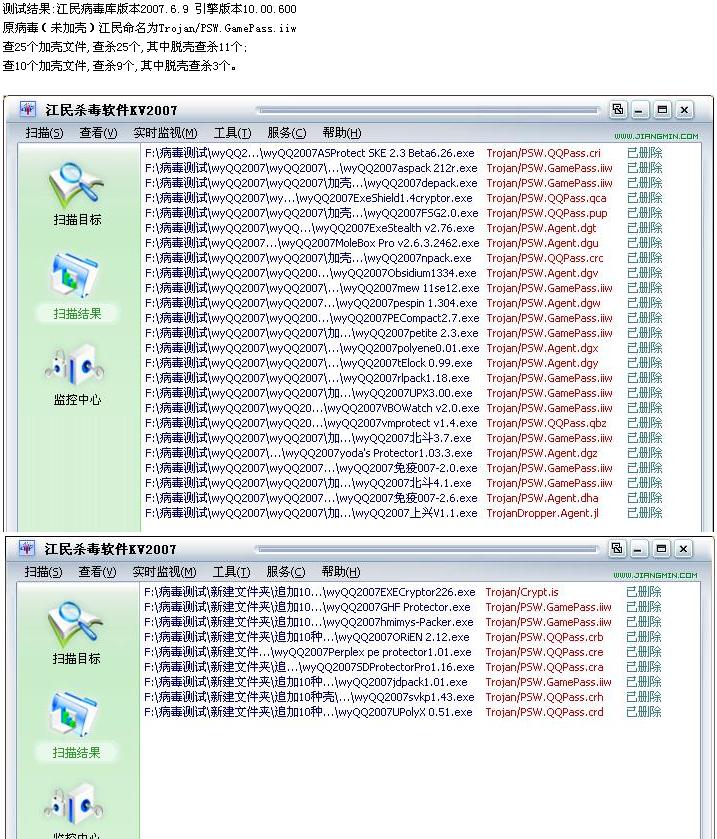717x839 pixels.
Task: Open 扫描目标 icon in upper KV2007 window
Action: pyautogui.click(x=77, y=184)
